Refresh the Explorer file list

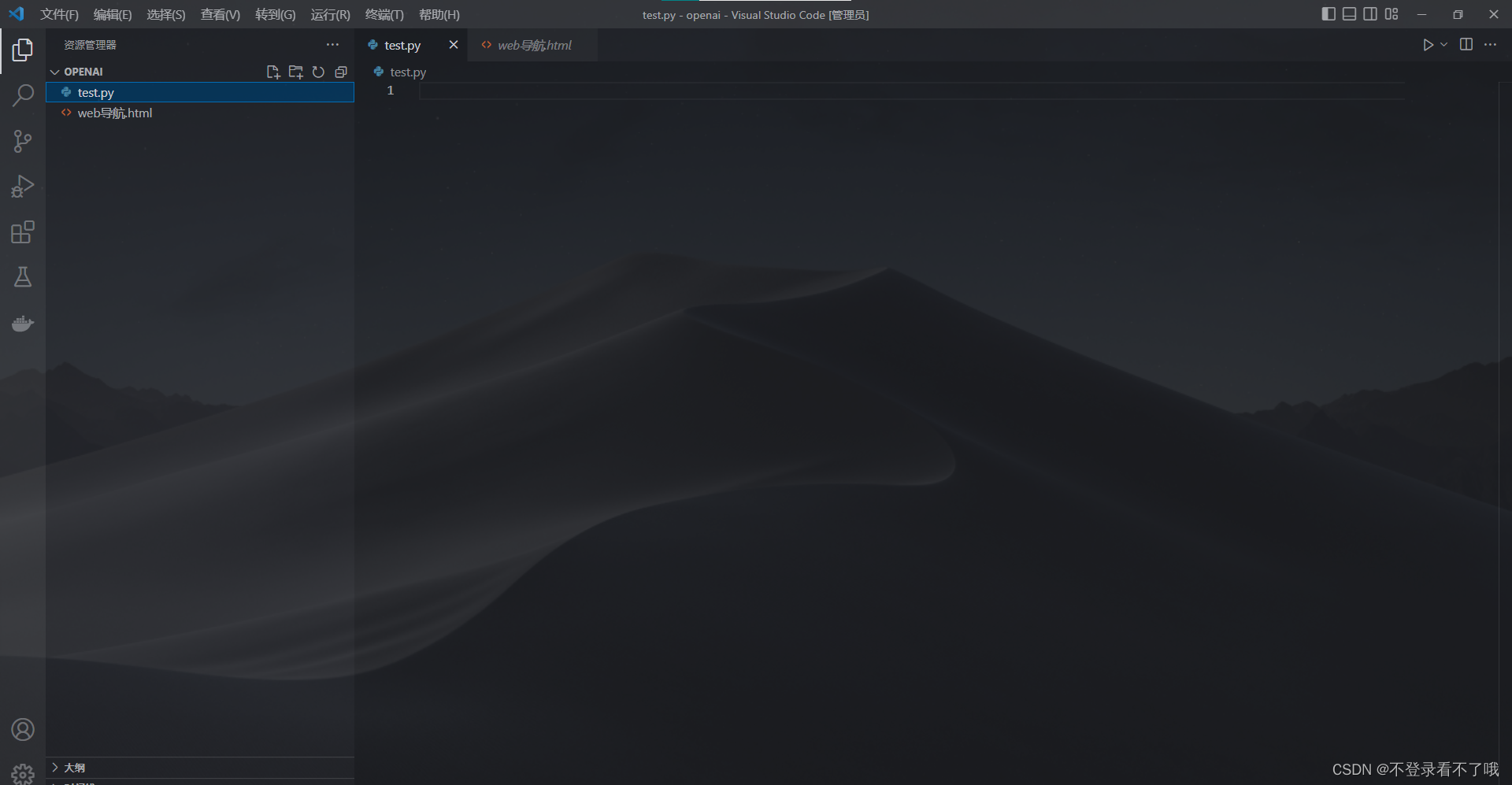(318, 72)
